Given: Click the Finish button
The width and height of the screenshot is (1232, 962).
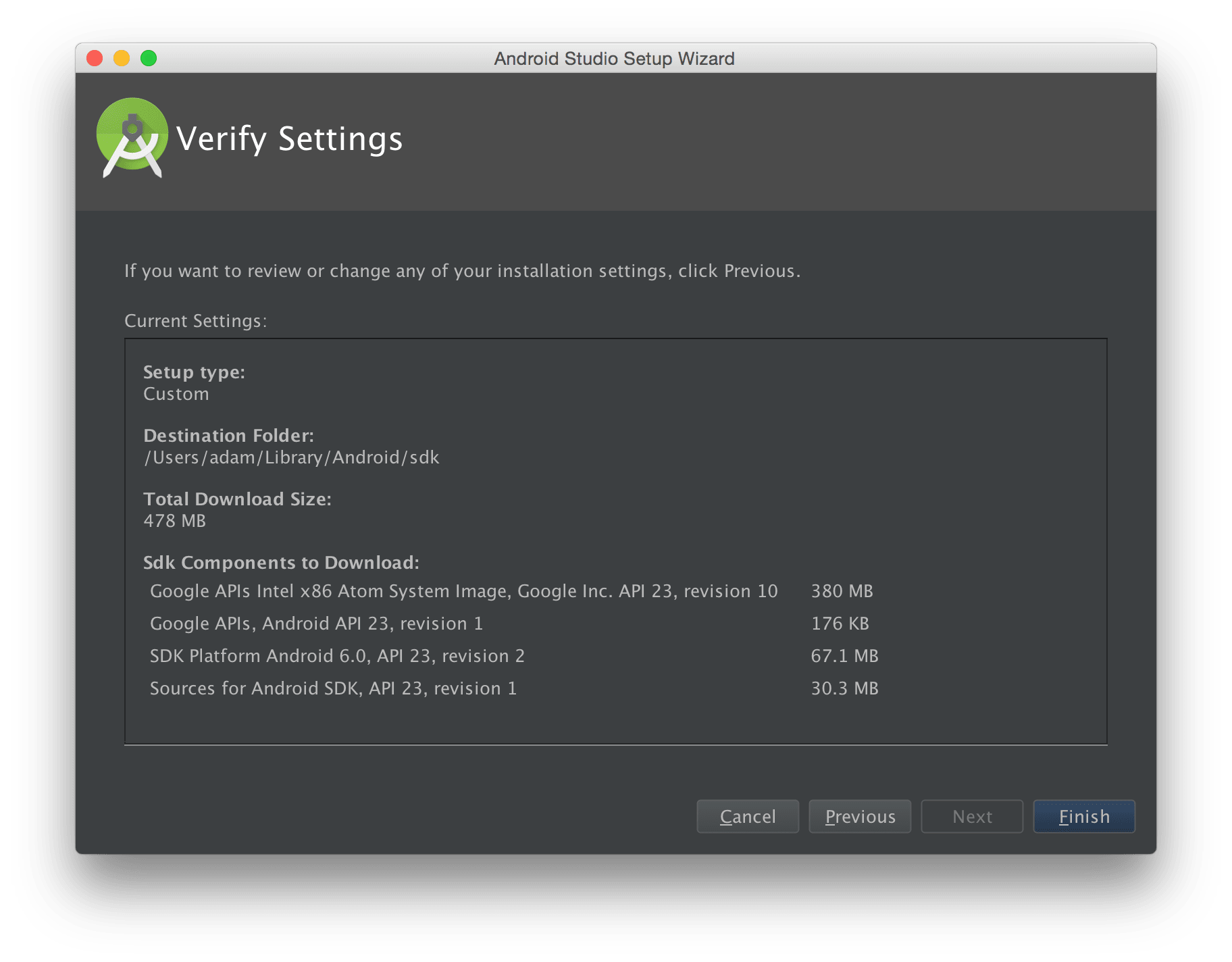Looking at the screenshot, I should [1084, 817].
